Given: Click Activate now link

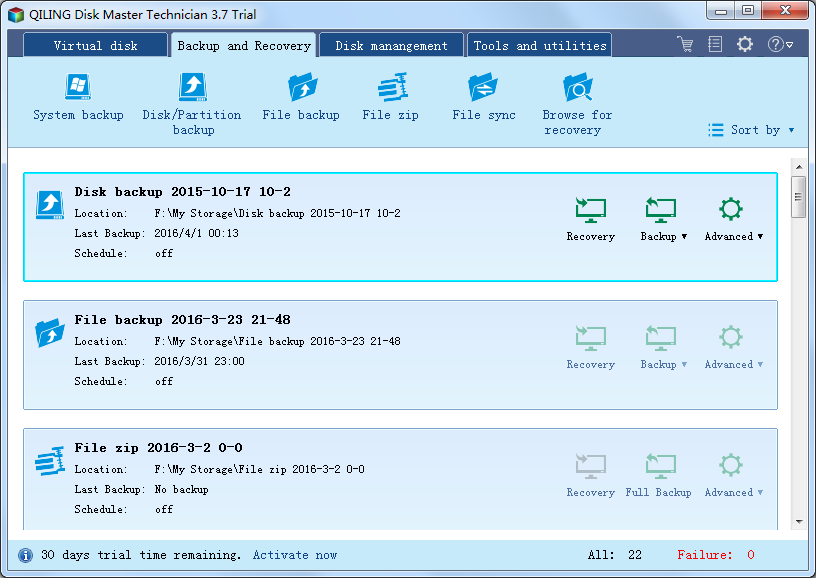Looking at the screenshot, I should [295, 555].
